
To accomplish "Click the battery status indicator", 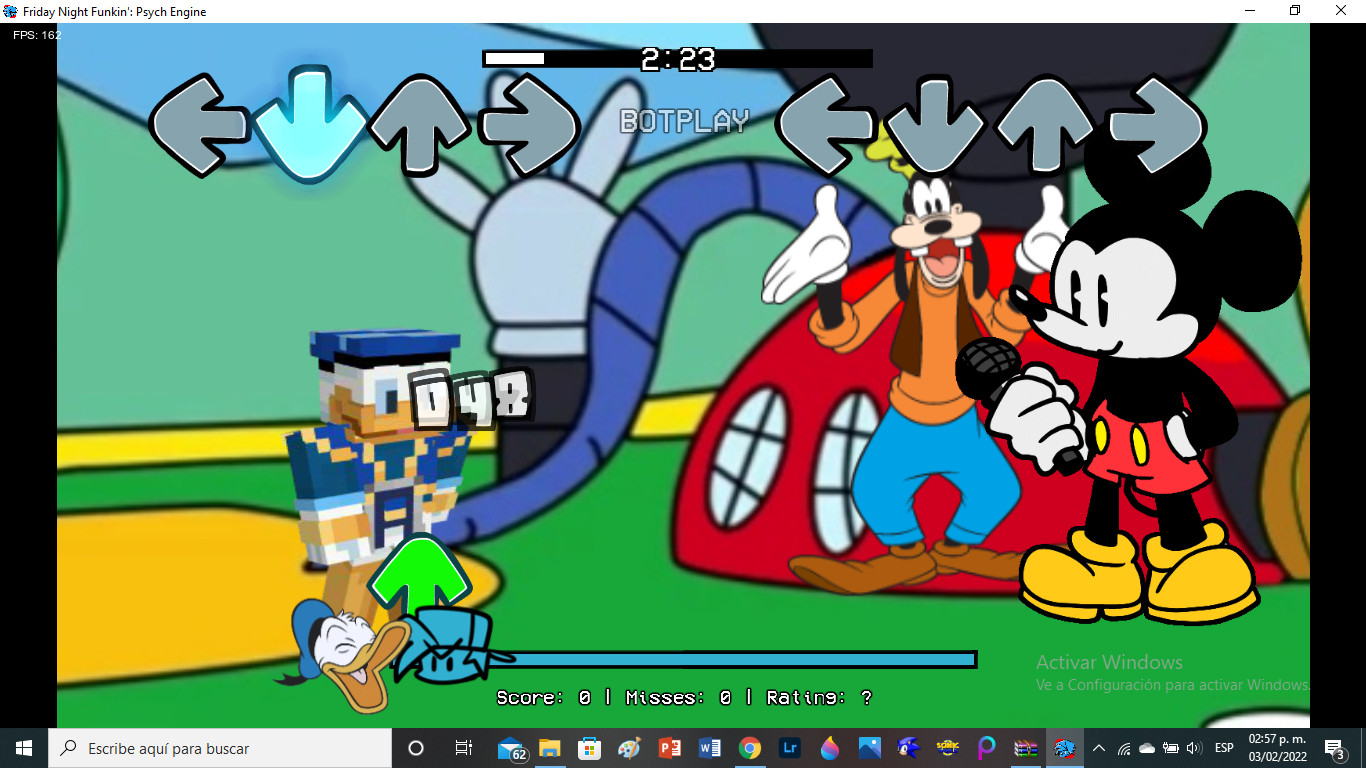I will [x=1170, y=748].
